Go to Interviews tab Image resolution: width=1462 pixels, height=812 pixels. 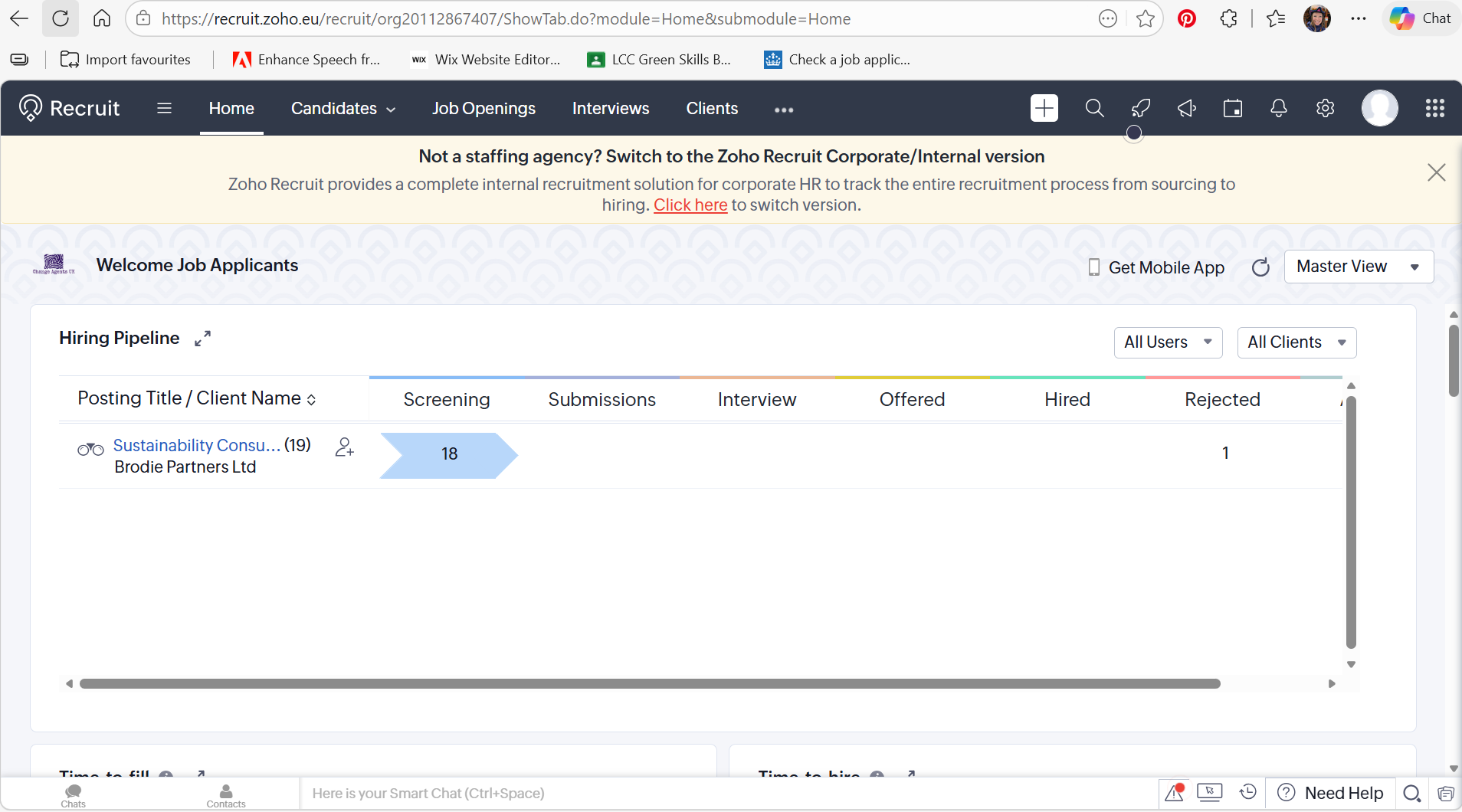(611, 109)
